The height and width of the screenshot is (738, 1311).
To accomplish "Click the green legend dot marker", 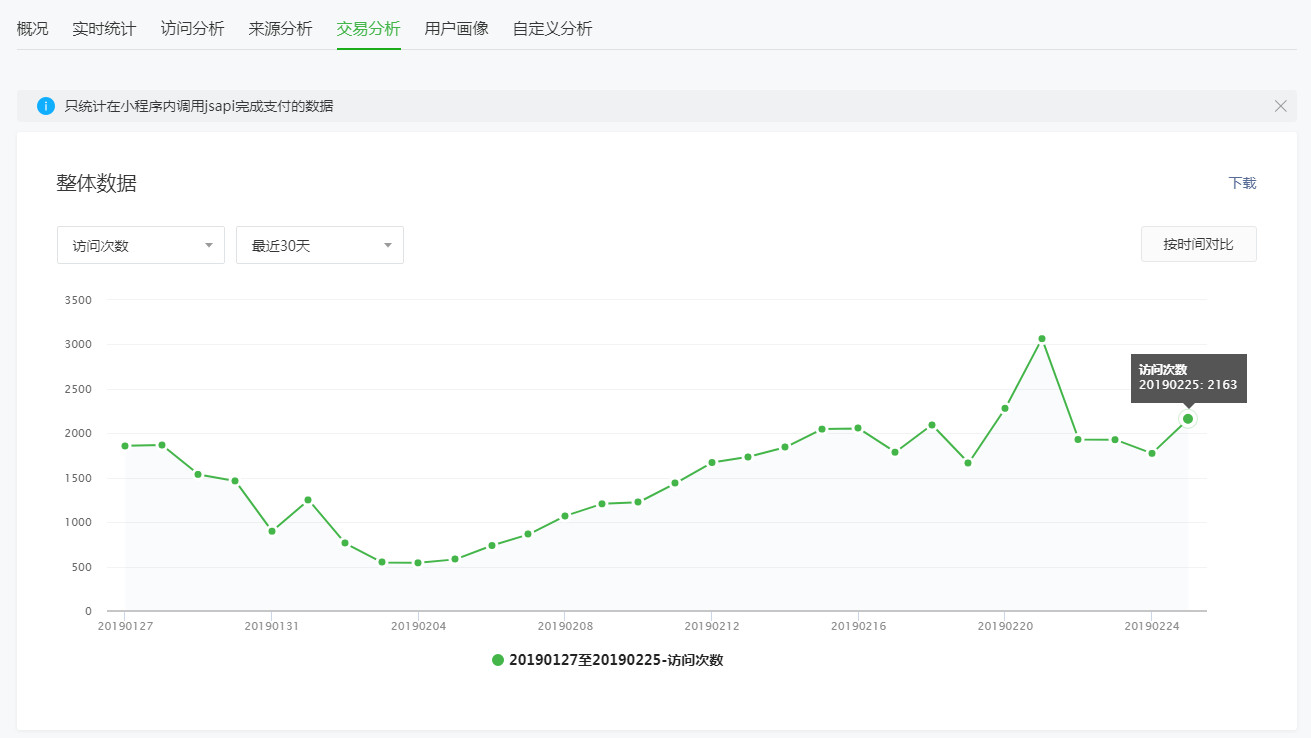I will [498, 660].
